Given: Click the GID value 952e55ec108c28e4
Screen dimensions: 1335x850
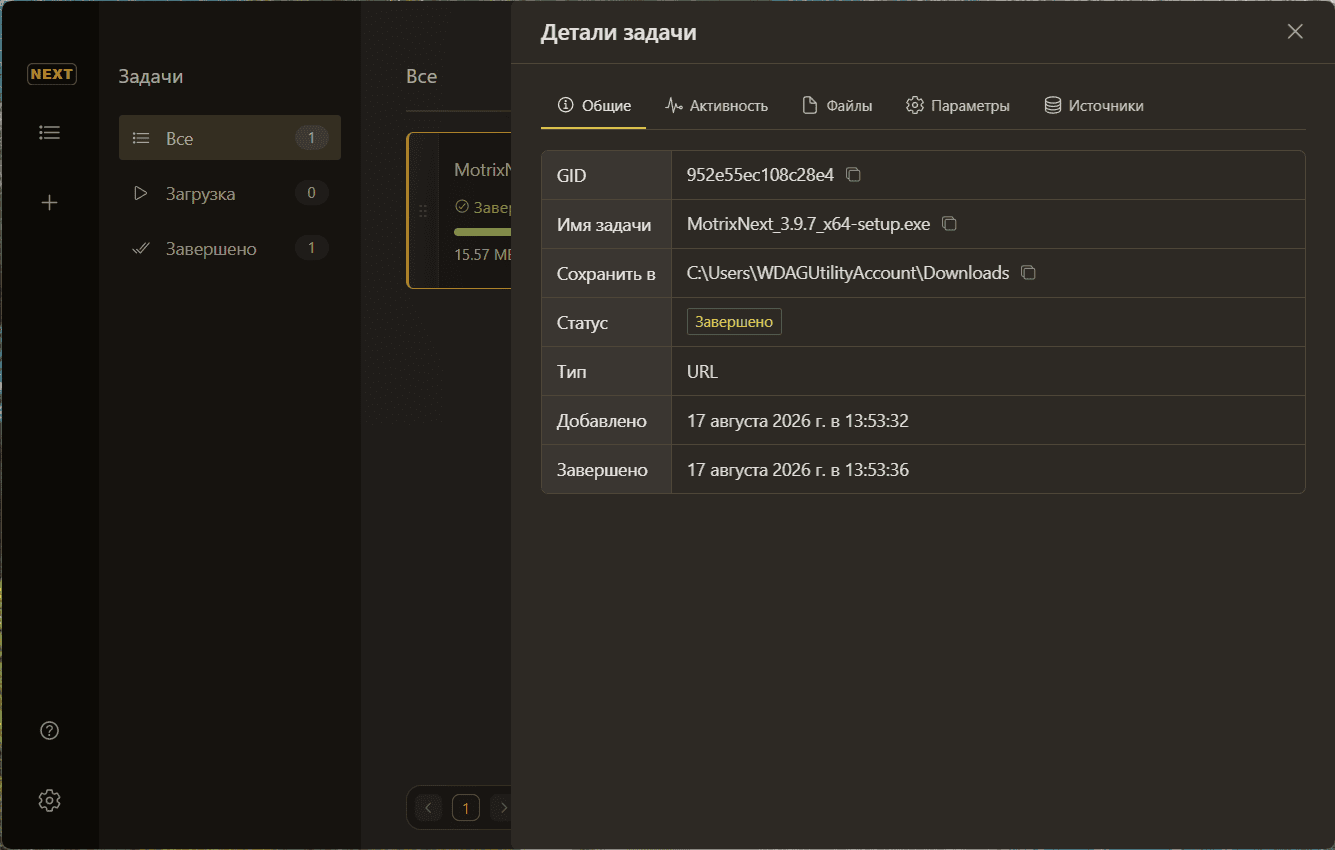Looking at the screenshot, I should point(760,175).
